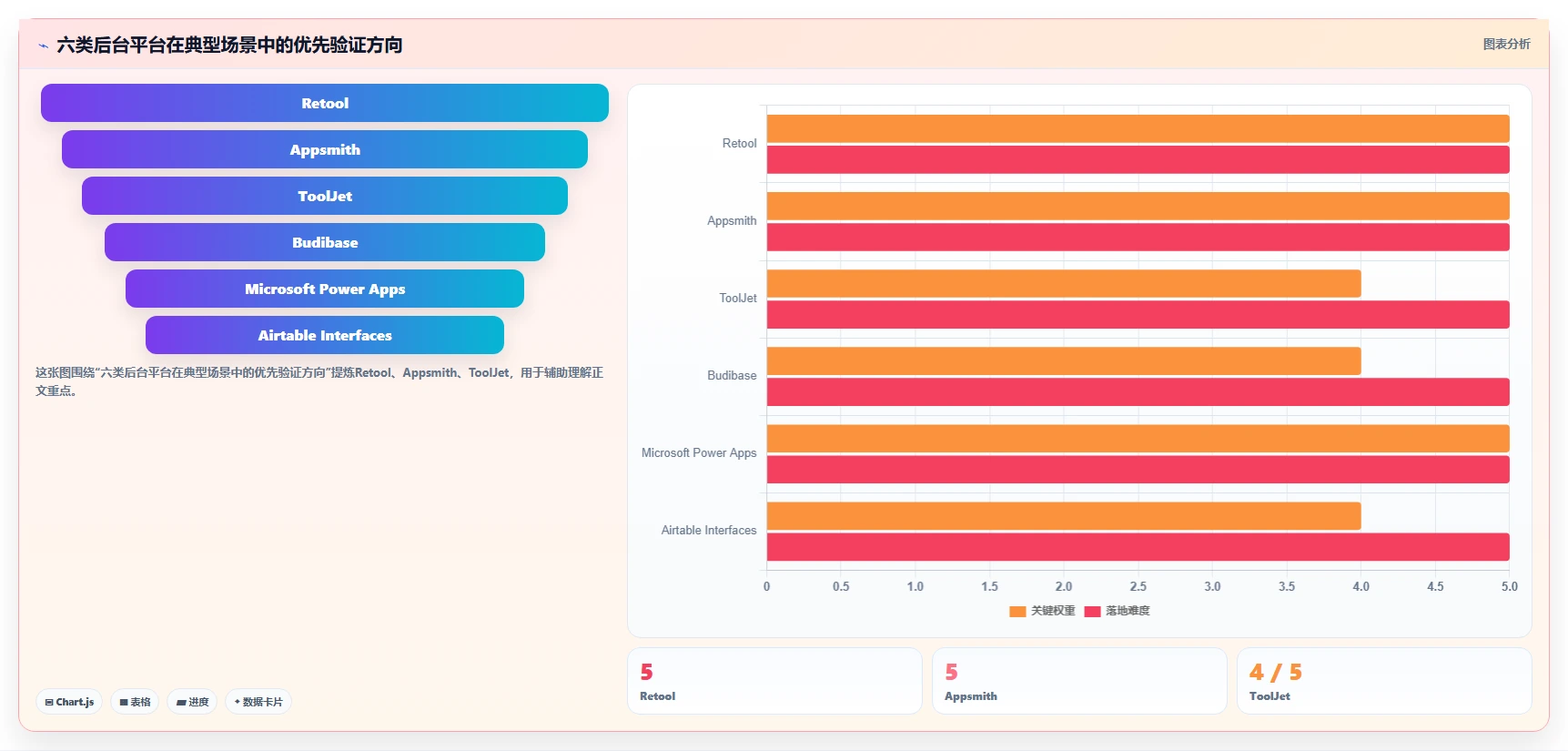Click the orange bar for Microsoft Power Apps

[1138, 438]
